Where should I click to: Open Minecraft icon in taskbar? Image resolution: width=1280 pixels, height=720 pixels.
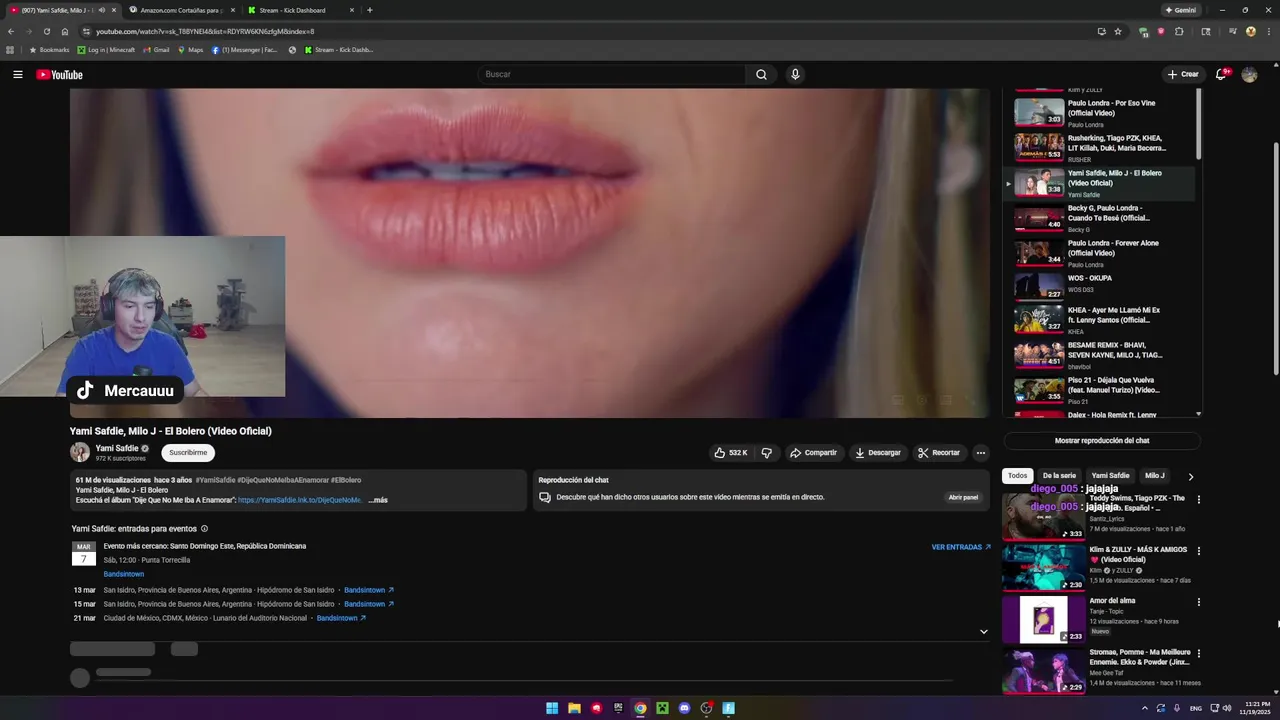pos(662,708)
